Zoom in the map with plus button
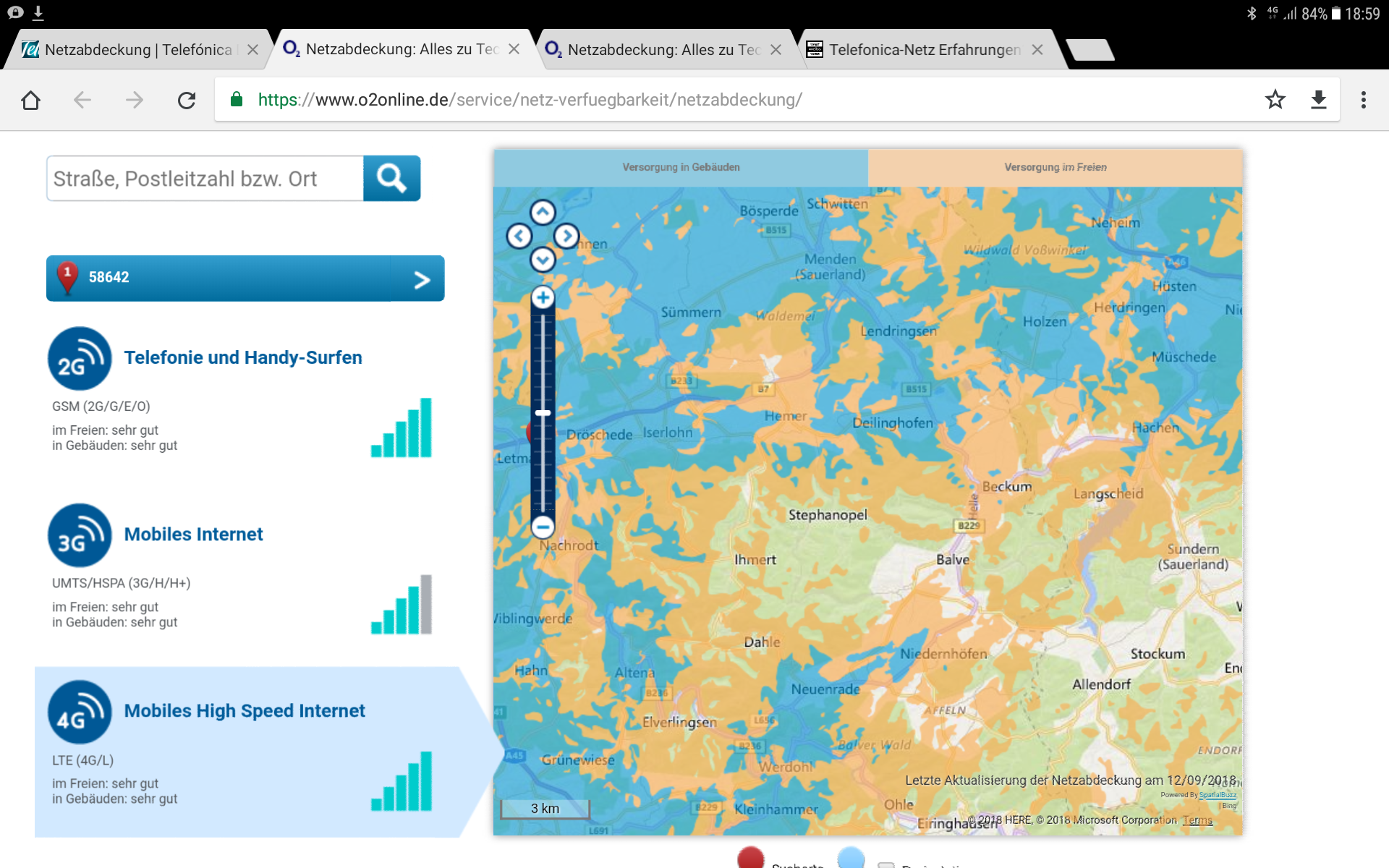Viewport: 1389px width, 868px height. click(543, 297)
